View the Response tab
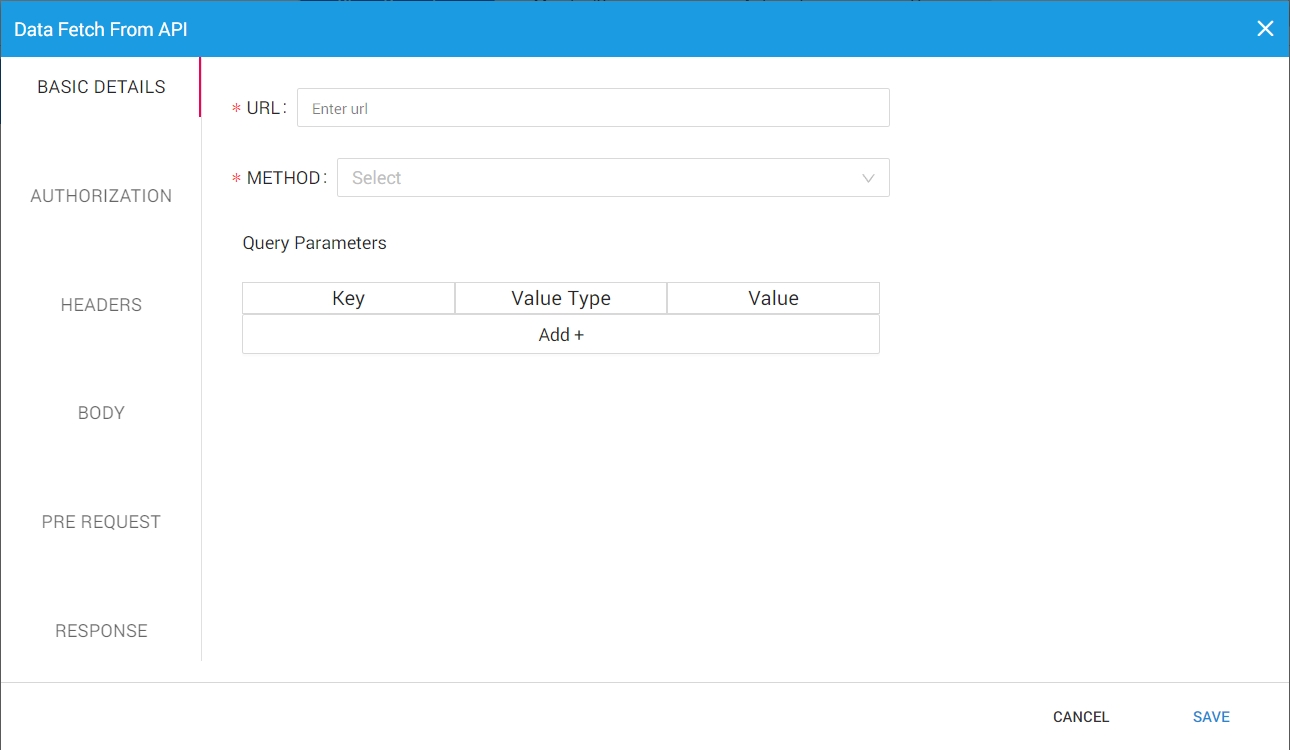The width and height of the screenshot is (1290, 750). [x=101, y=631]
